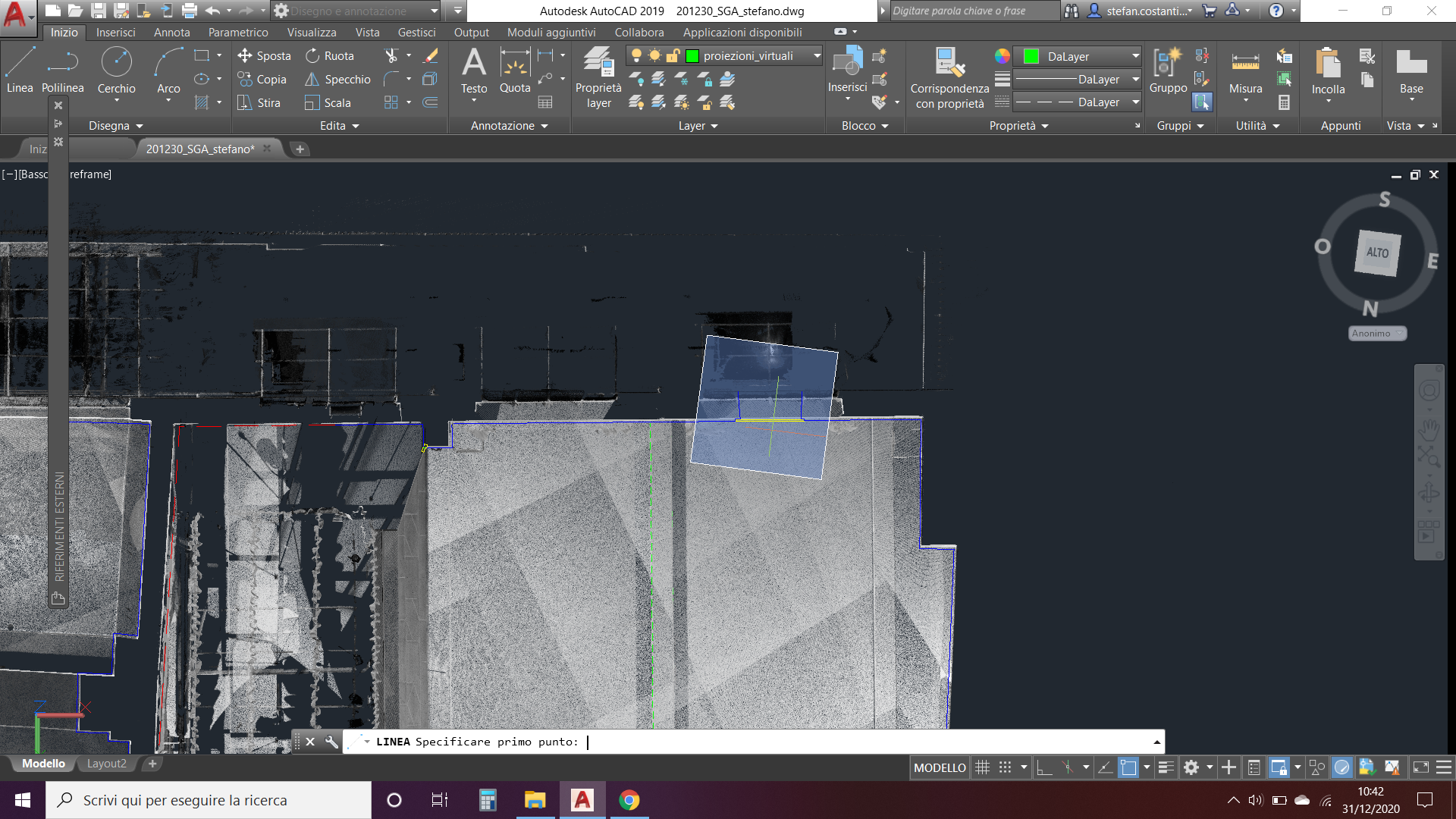Screen dimensions: 1456x819
Task: Toggle object snap in status bar
Action: click(x=1128, y=767)
